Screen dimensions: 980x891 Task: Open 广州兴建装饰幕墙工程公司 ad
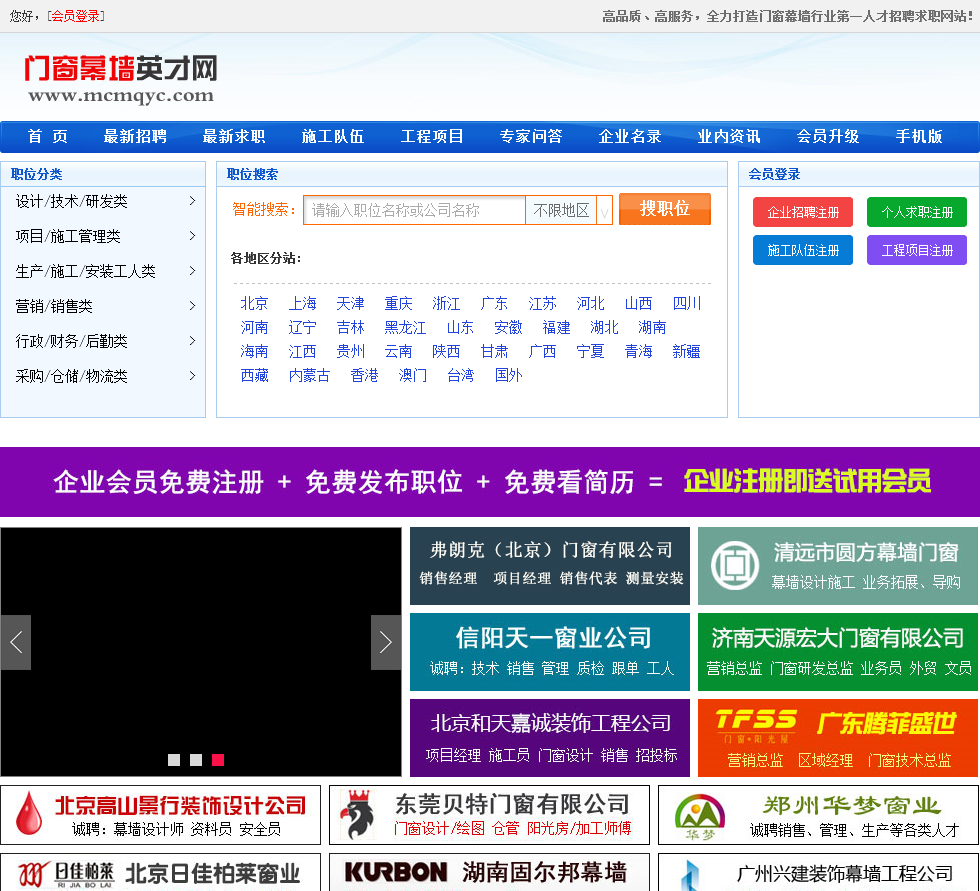[x=819, y=872]
